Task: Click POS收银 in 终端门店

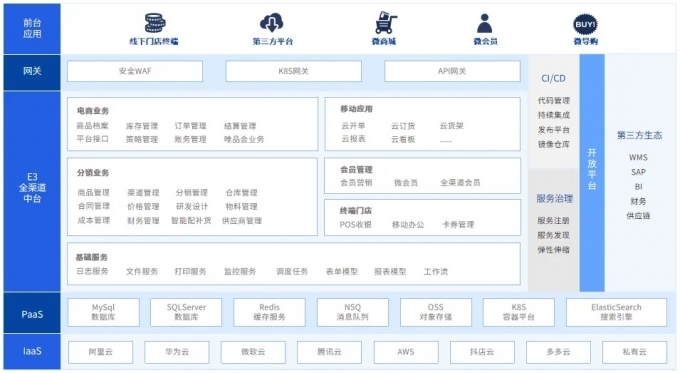Action: point(356,225)
